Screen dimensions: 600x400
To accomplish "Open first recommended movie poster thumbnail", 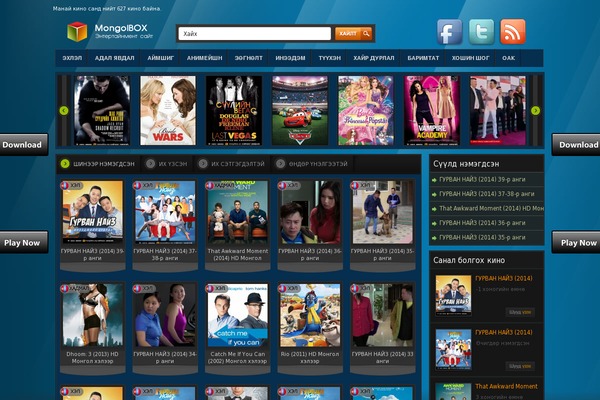I will 453,295.
